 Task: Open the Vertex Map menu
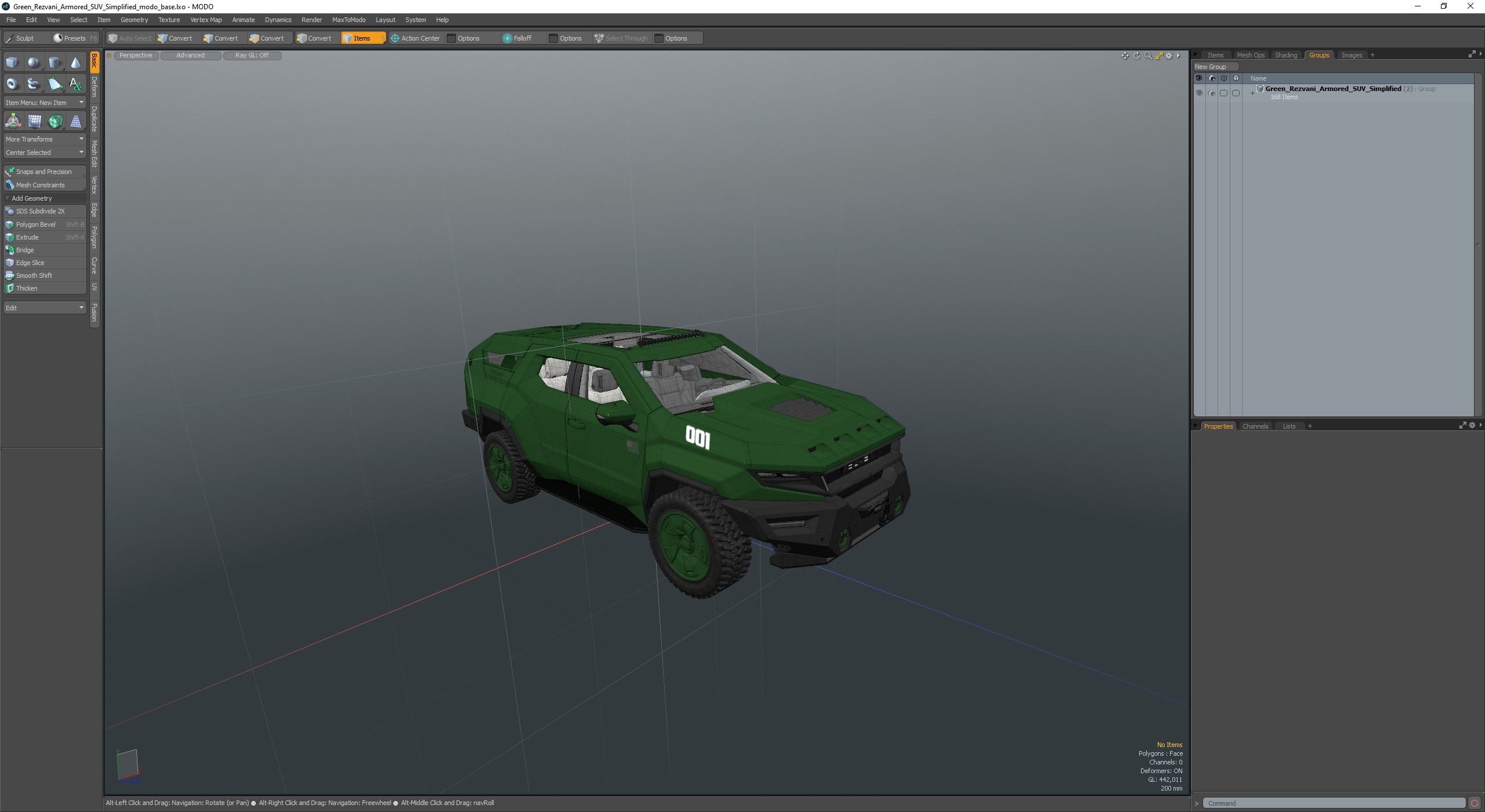click(x=206, y=20)
